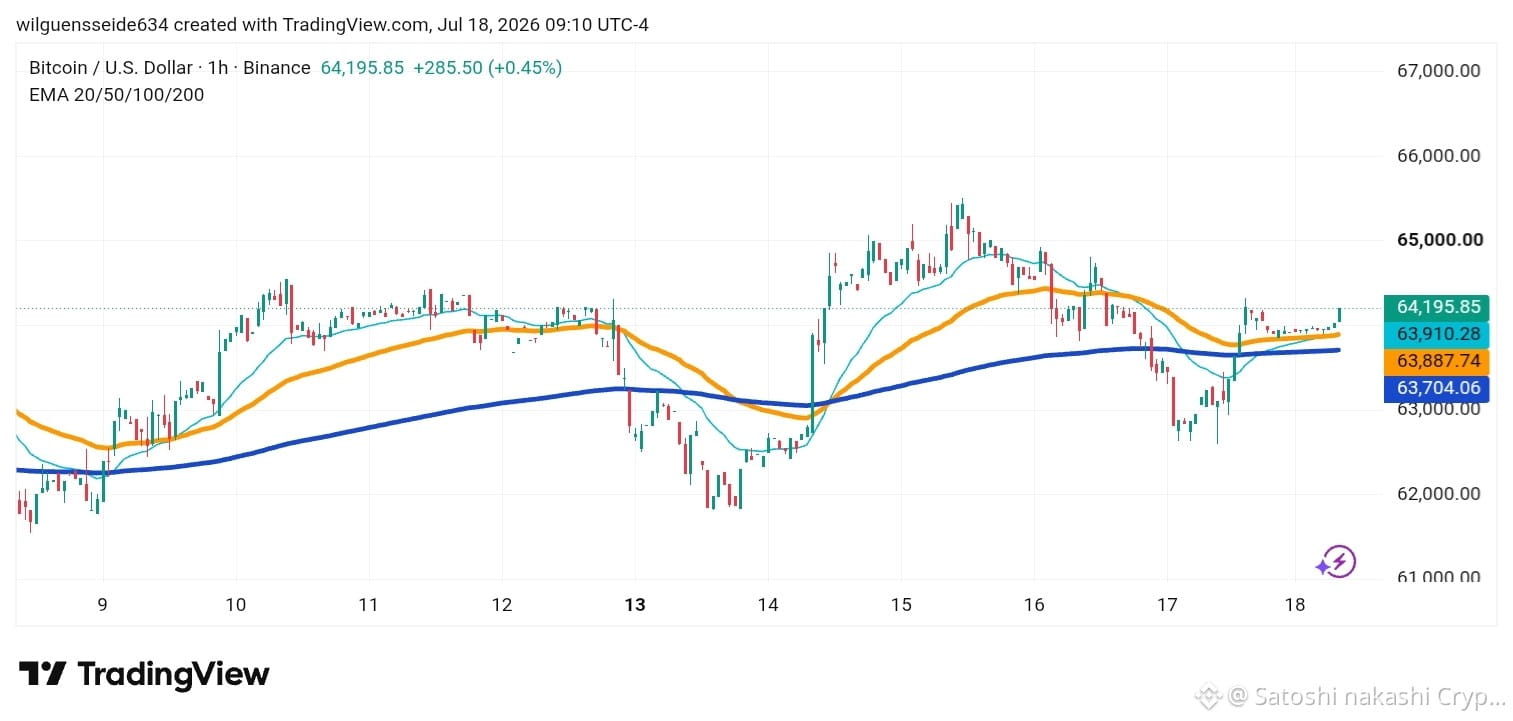The image size is (1513, 721).
Task: Click the 66,000.00 price scale label
Action: tap(1438, 156)
